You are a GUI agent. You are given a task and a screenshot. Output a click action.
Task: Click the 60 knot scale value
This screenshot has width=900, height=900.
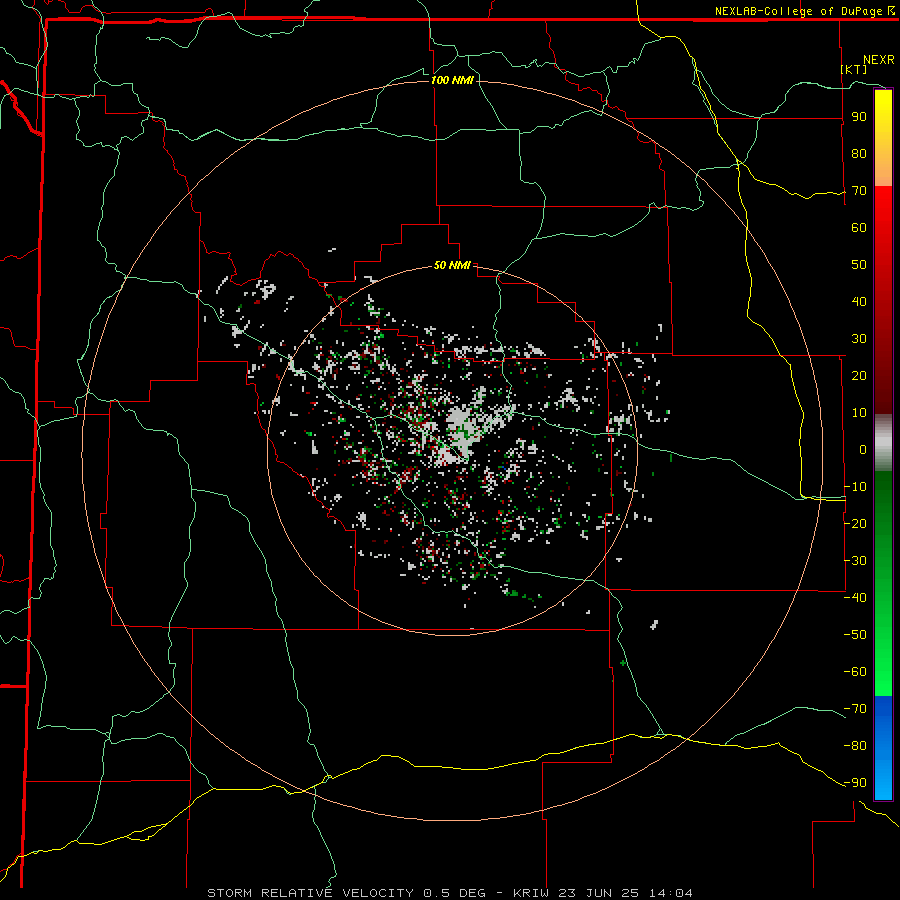tap(859, 227)
